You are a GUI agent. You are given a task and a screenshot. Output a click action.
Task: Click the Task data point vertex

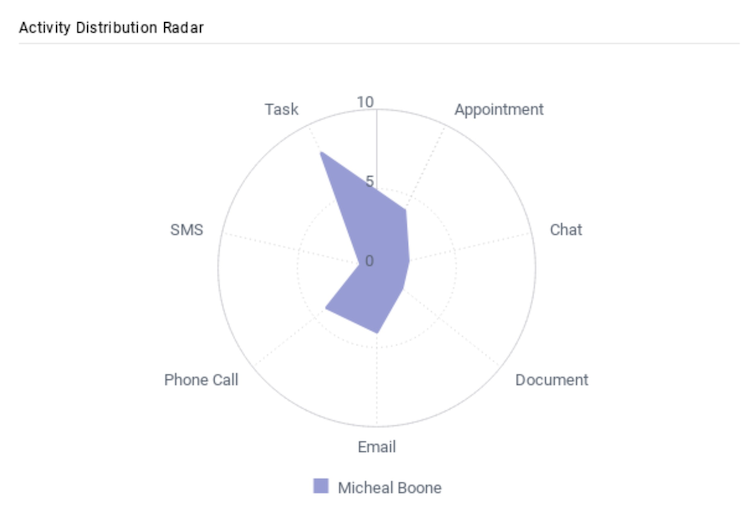(321, 152)
